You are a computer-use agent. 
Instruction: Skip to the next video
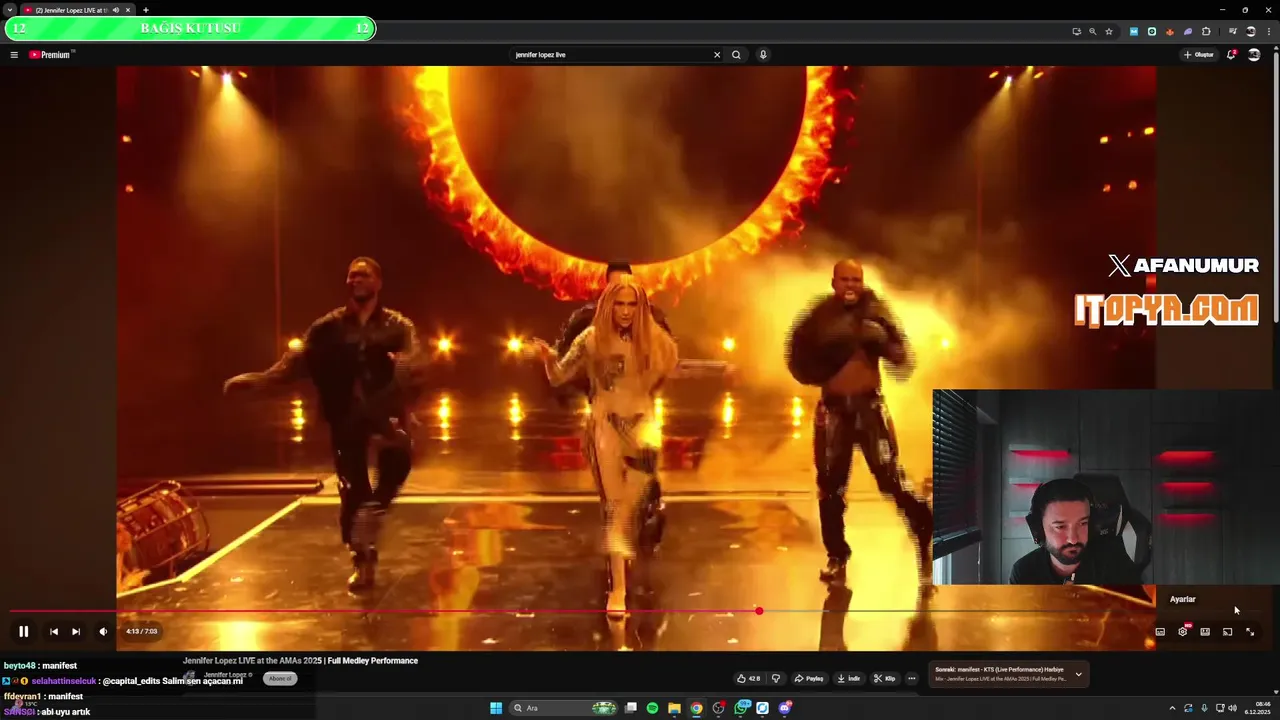pyautogui.click(x=76, y=631)
